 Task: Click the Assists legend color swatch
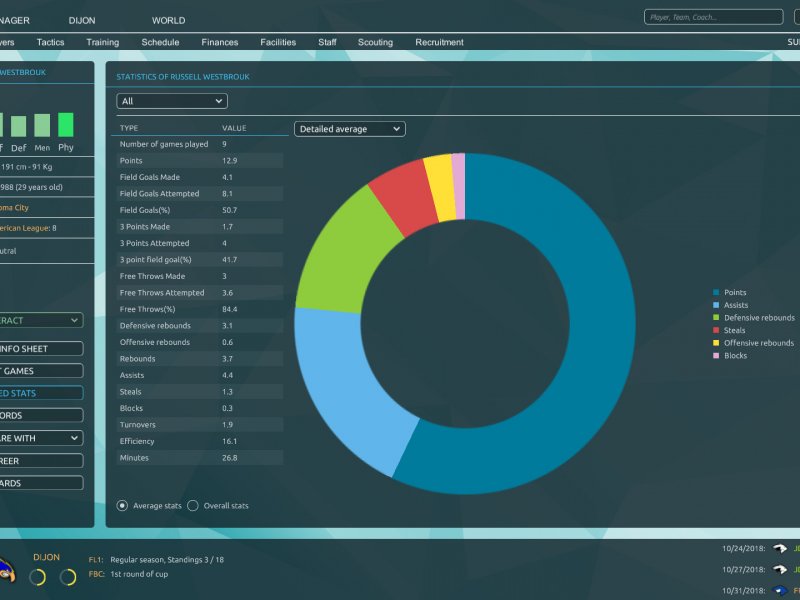(716, 305)
